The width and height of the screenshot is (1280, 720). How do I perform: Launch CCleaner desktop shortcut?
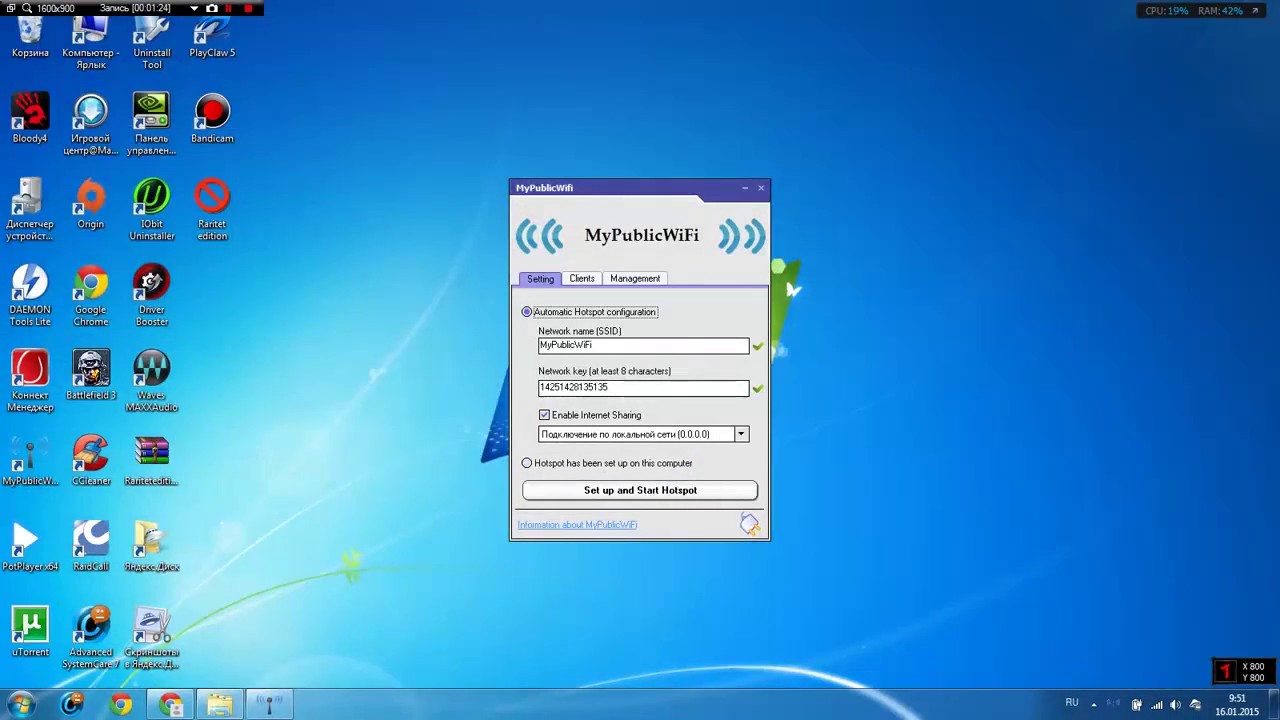pos(91,461)
